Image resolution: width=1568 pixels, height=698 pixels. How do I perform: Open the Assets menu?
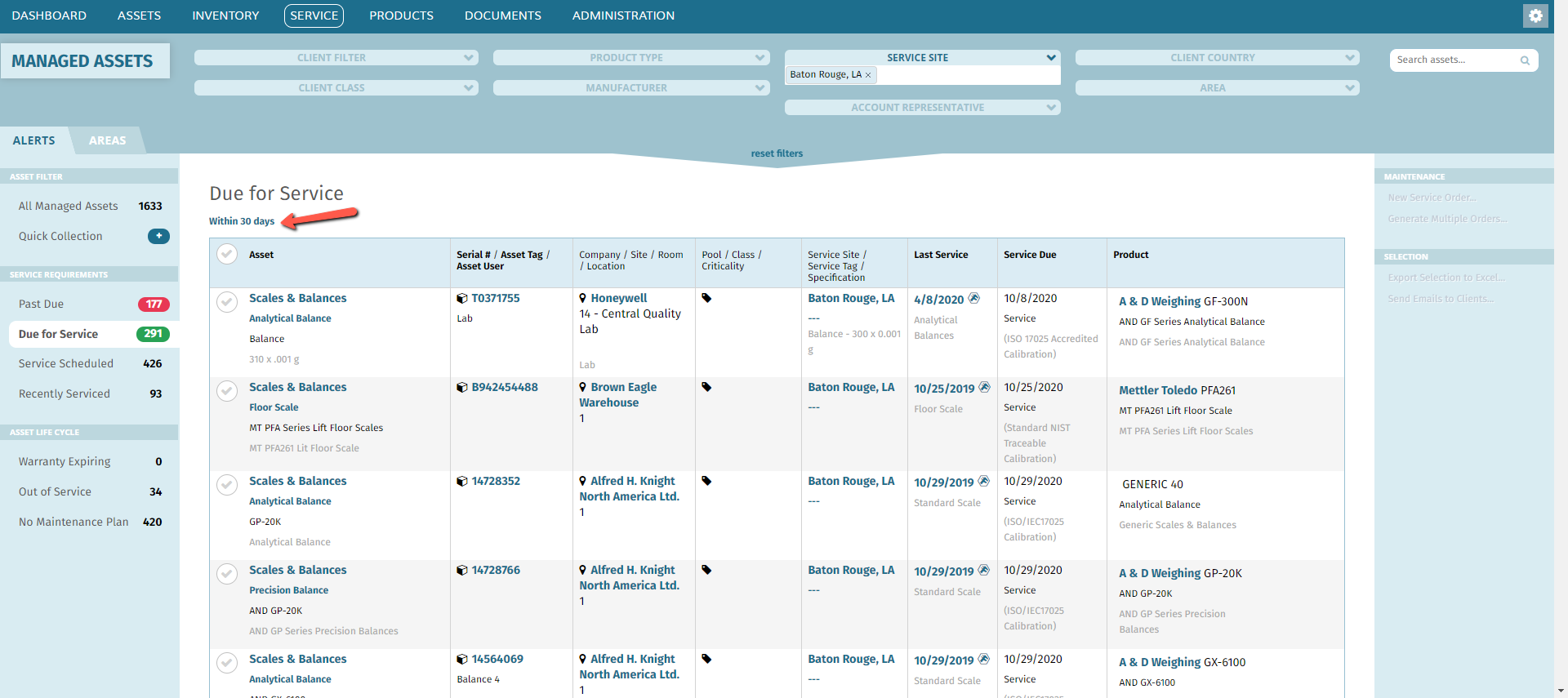[x=139, y=16]
